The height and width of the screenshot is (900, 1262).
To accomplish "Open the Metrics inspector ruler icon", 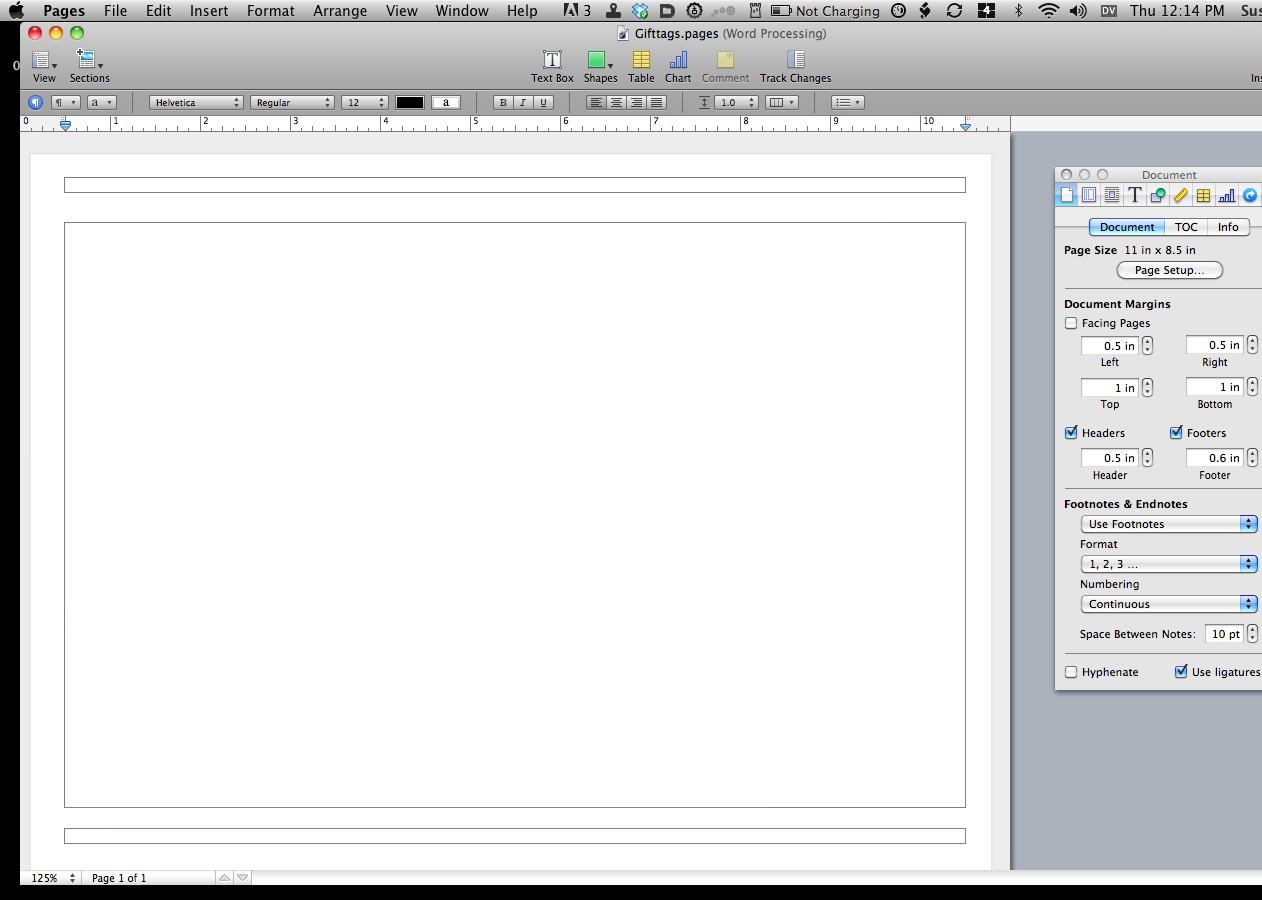I will point(1181,195).
